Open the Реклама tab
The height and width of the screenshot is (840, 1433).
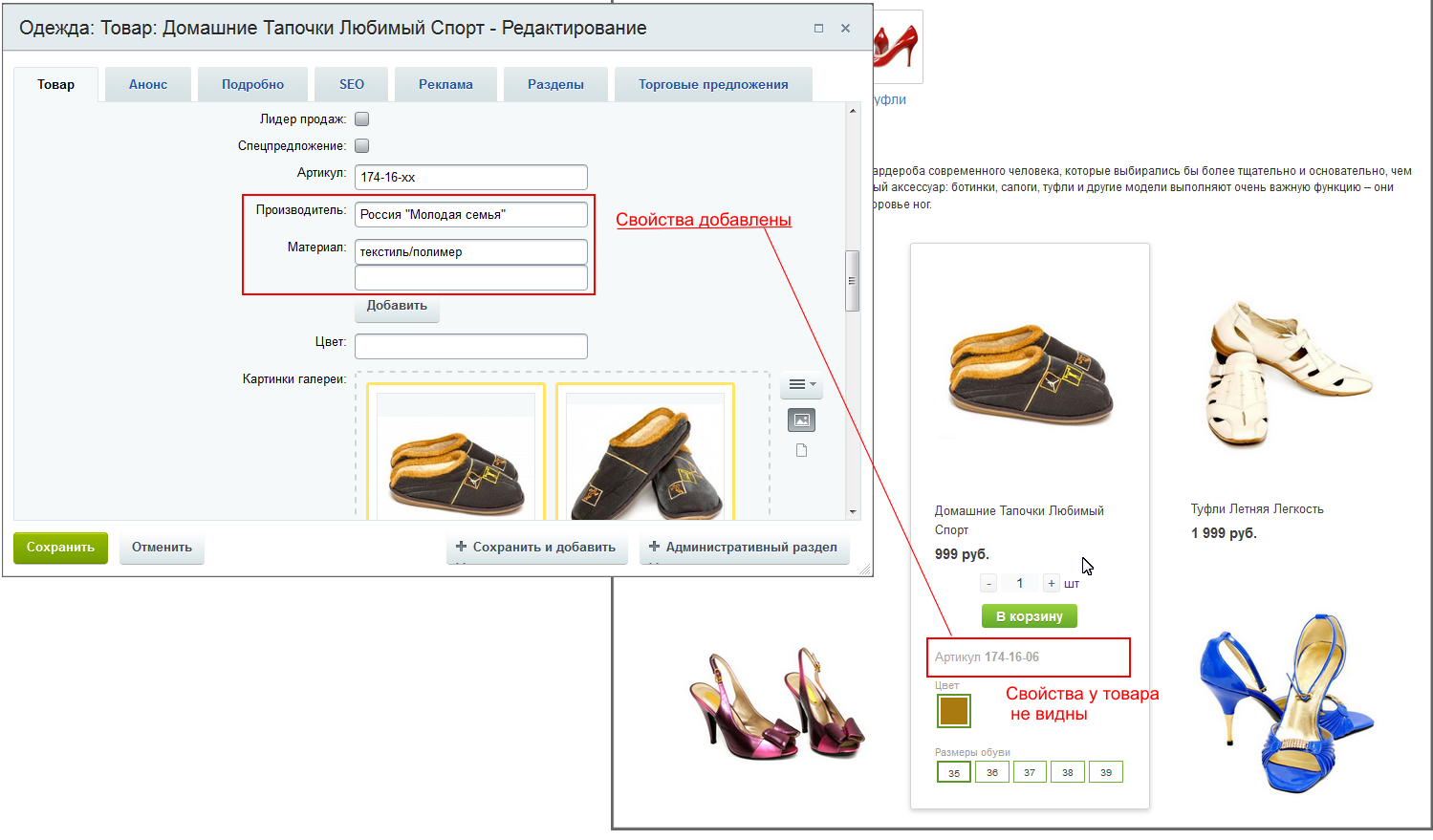[x=445, y=84]
